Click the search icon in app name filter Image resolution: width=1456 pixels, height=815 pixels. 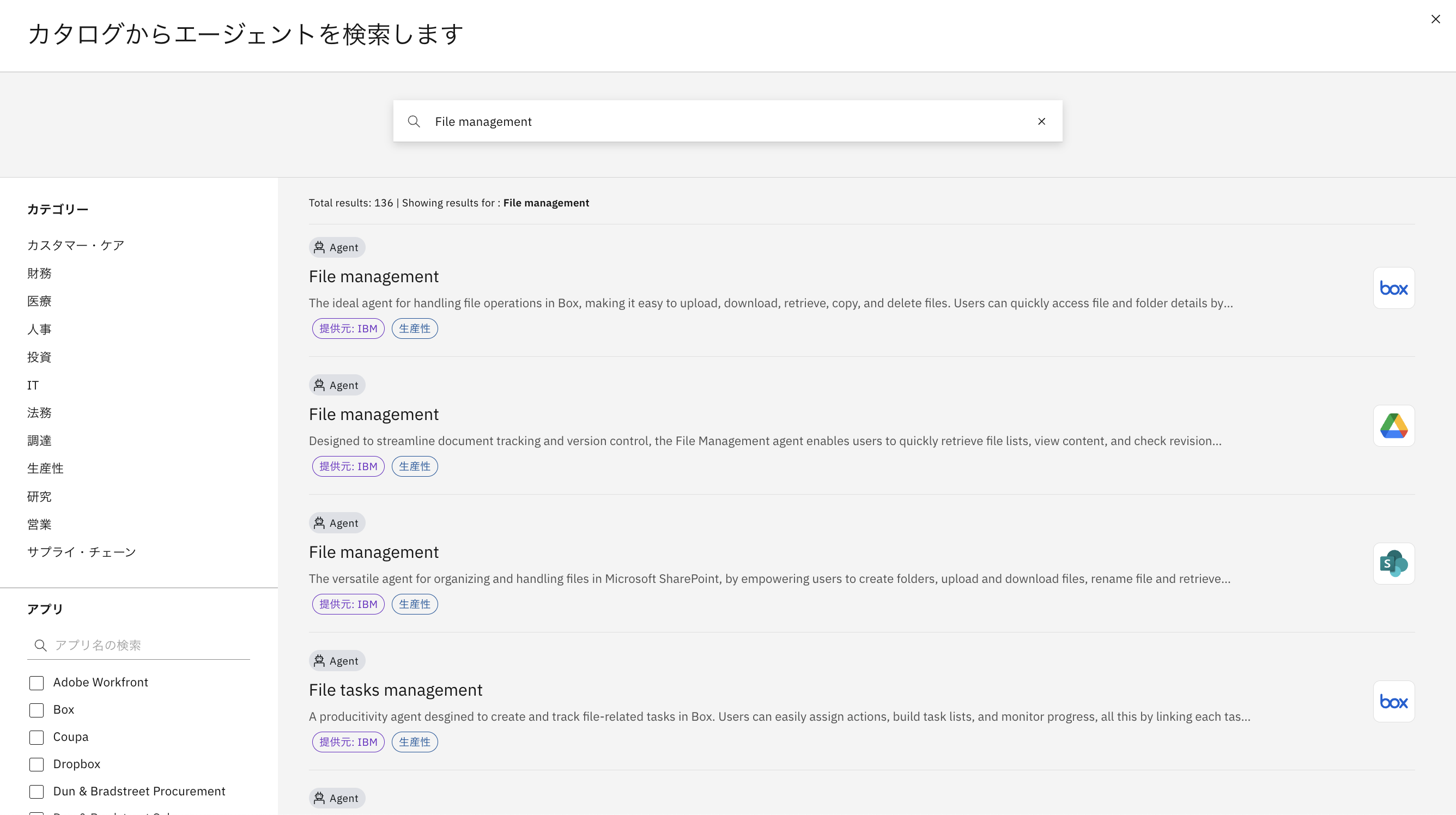point(40,646)
